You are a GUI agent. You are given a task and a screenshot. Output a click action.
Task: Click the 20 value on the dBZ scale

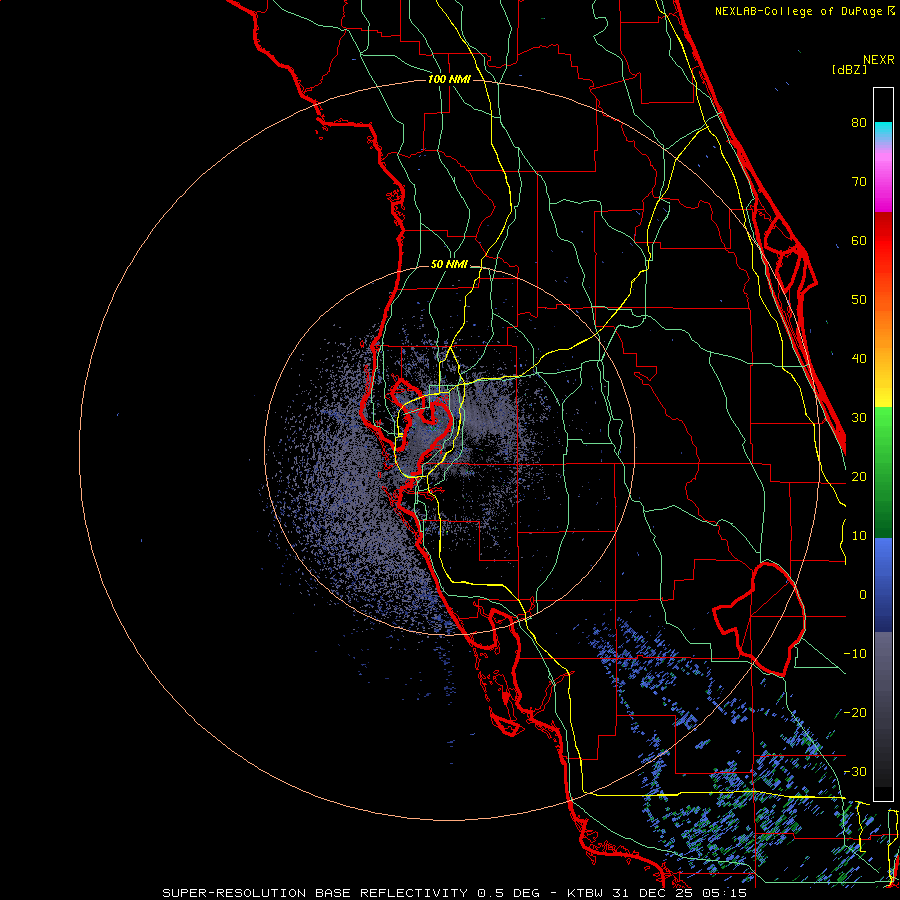coord(859,476)
